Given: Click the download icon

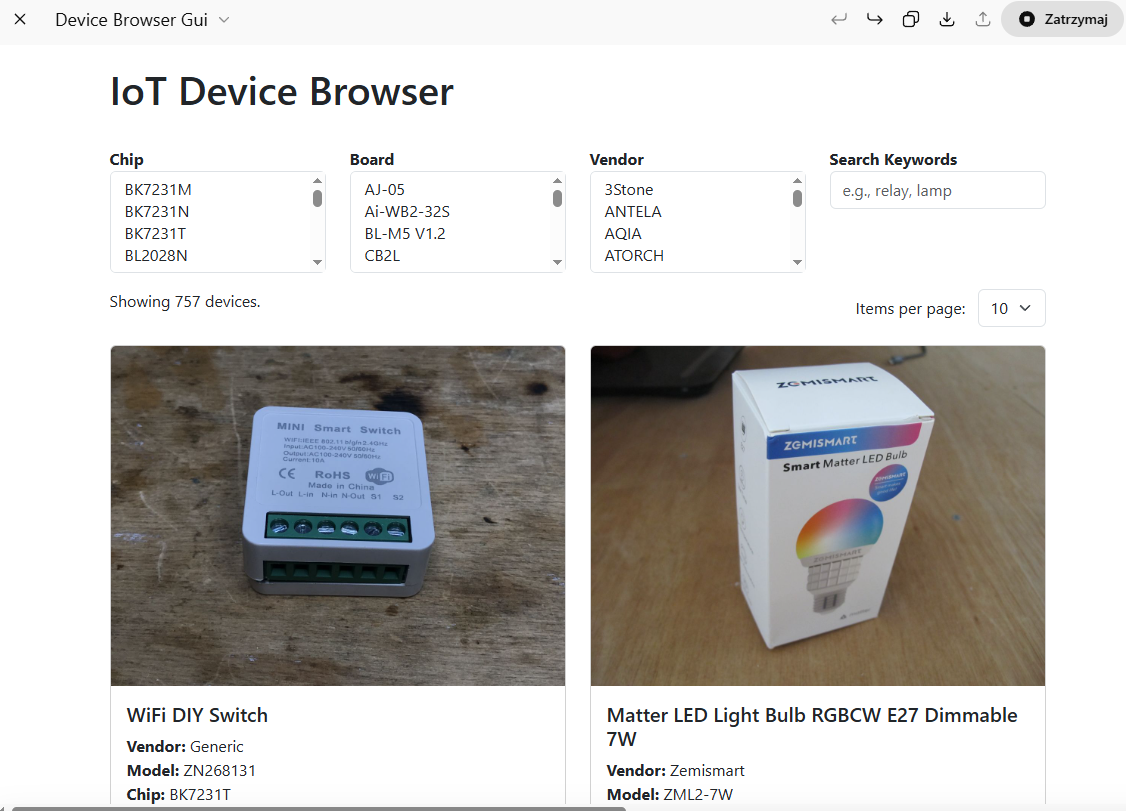Looking at the screenshot, I should (947, 19).
